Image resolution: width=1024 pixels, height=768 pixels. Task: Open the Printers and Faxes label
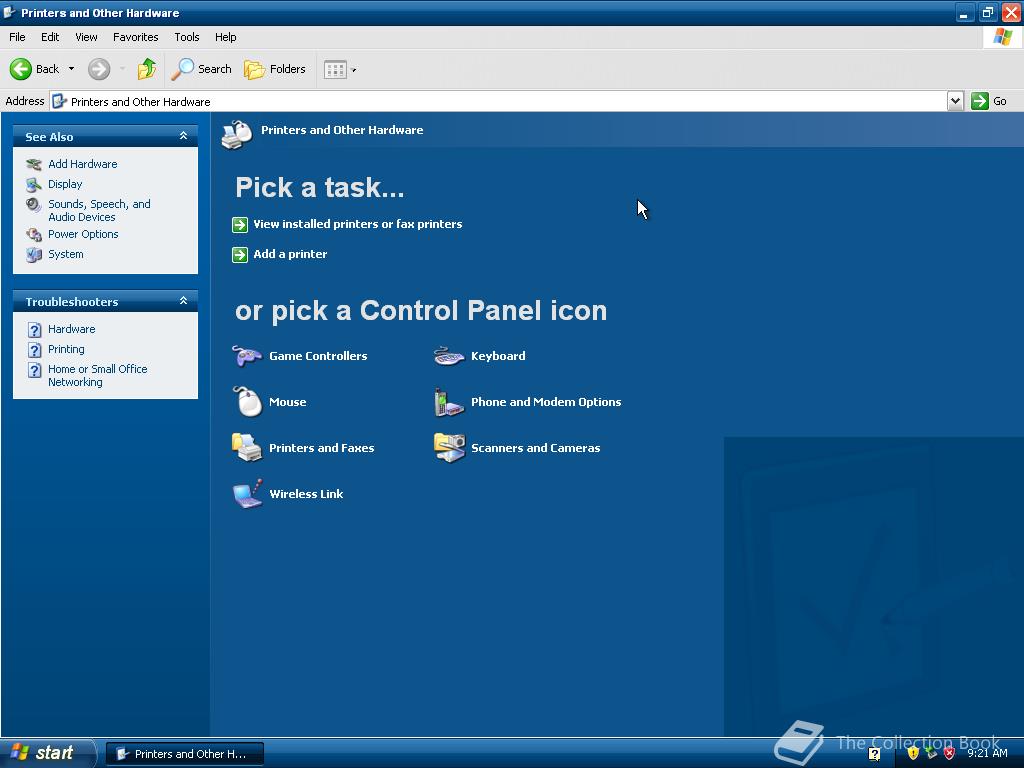pyautogui.click(x=321, y=448)
